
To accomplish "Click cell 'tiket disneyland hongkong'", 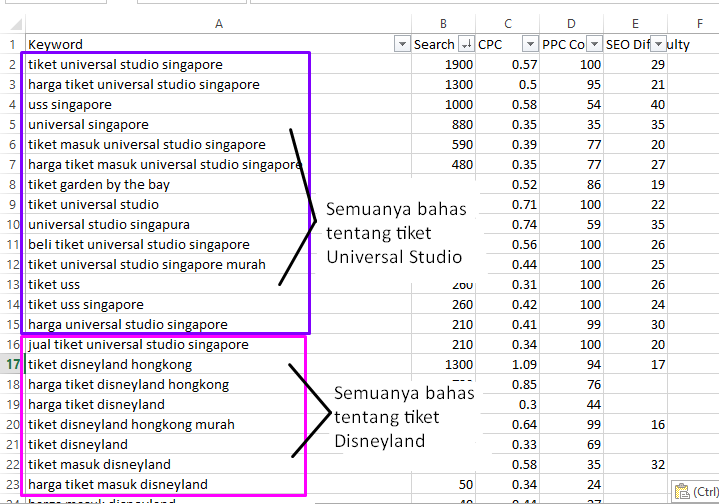I will pyautogui.click(x=218, y=365).
